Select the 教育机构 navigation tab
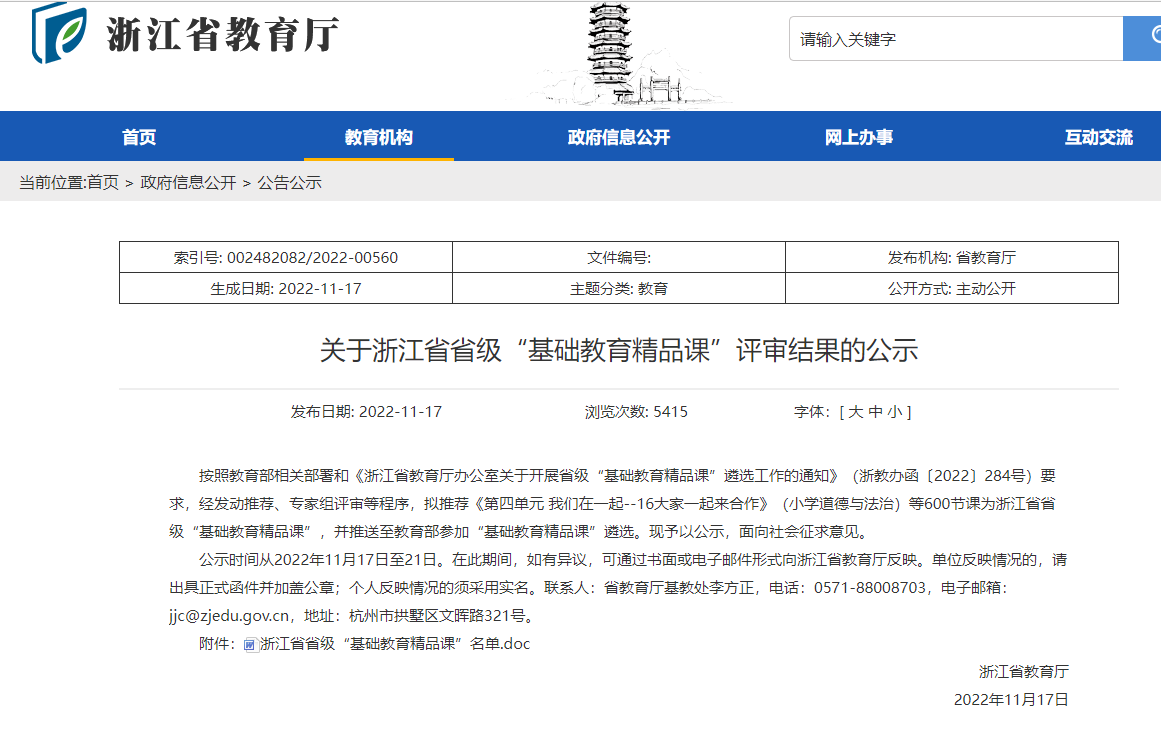 pos(378,137)
